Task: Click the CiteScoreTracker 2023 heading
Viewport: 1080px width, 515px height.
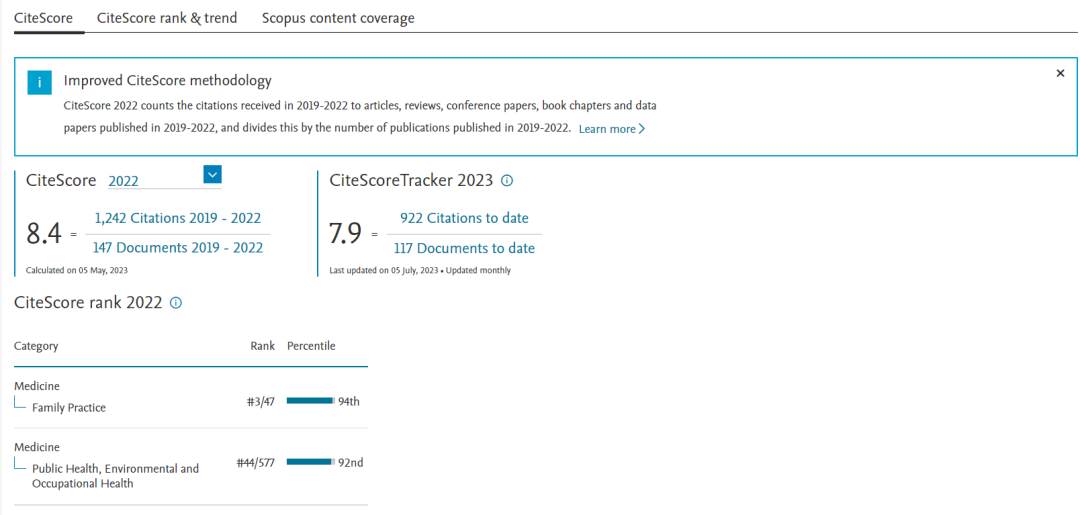Action: pos(411,180)
